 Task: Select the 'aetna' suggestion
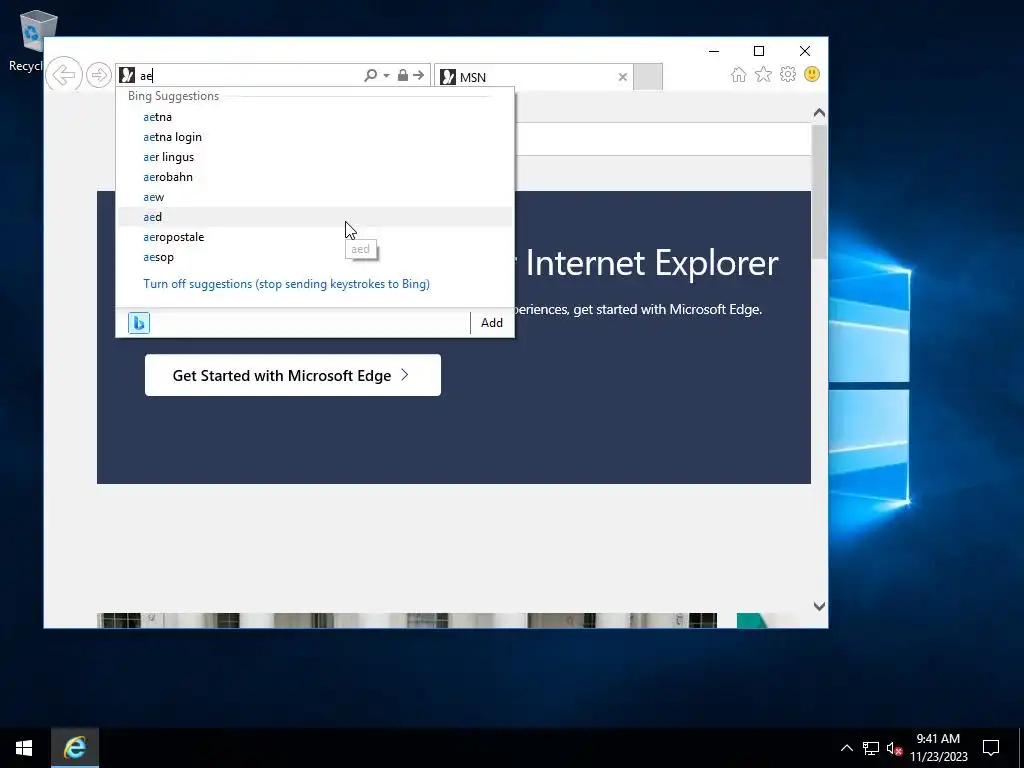point(315,117)
